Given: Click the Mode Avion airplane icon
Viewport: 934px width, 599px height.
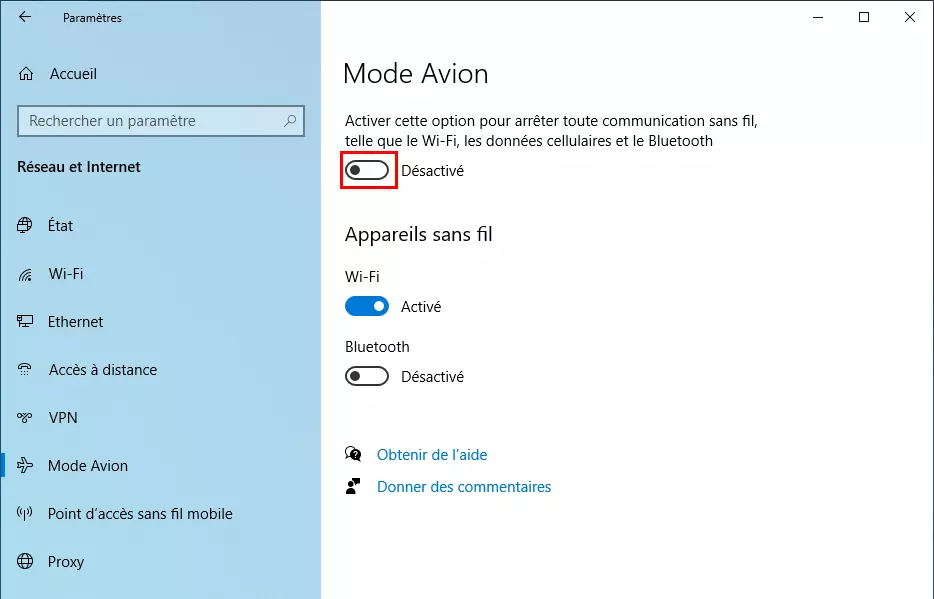Looking at the screenshot, I should coord(24,465).
